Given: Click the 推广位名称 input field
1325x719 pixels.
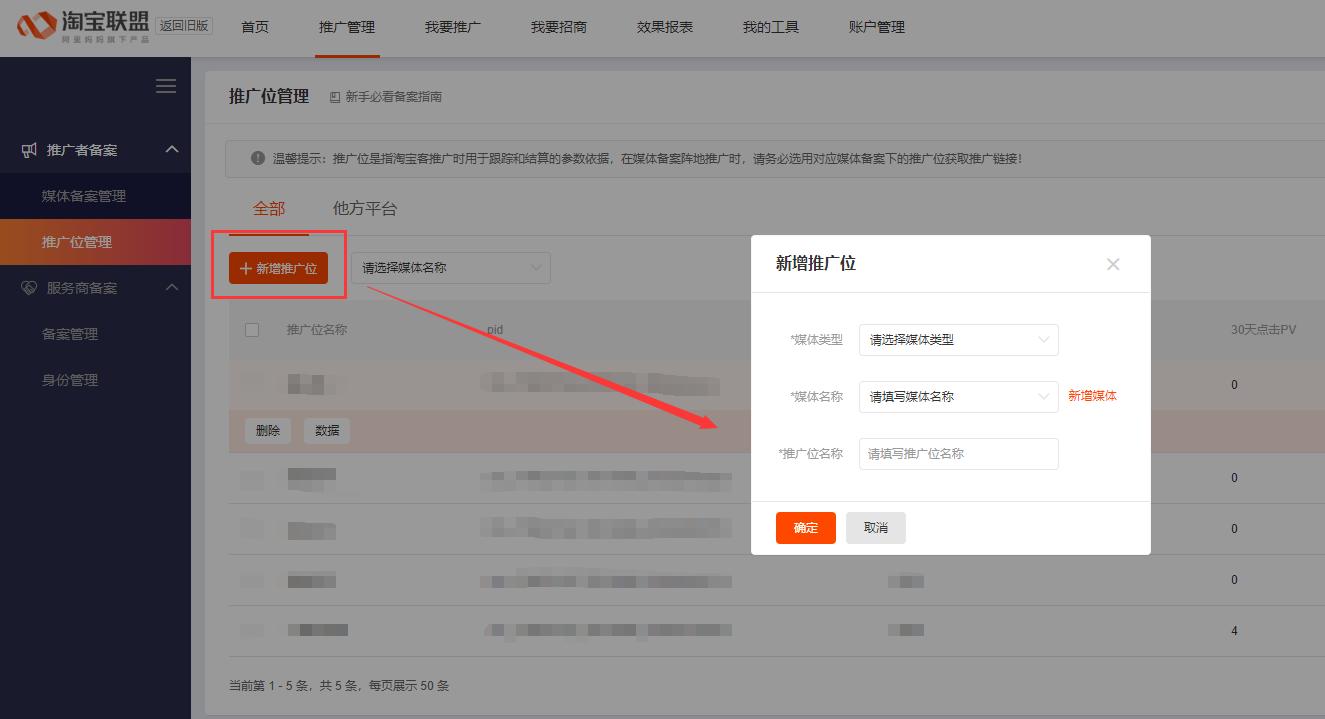Looking at the screenshot, I should [x=957, y=453].
